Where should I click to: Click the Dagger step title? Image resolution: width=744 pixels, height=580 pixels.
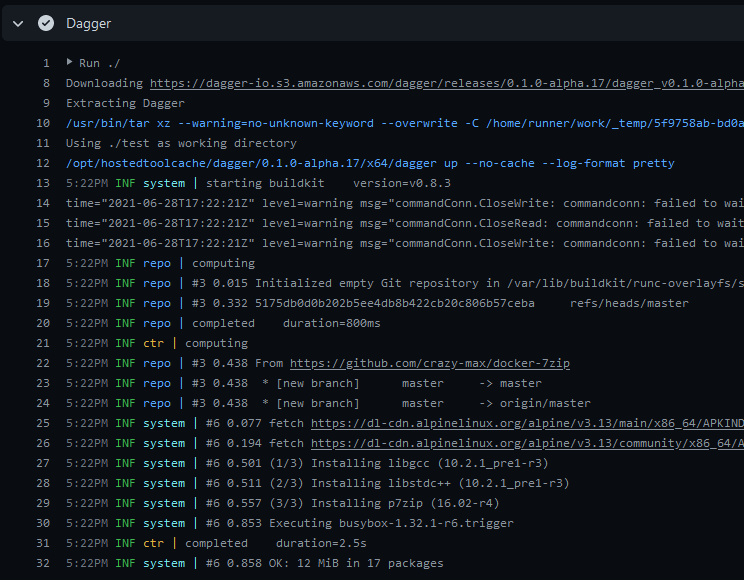pos(89,23)
